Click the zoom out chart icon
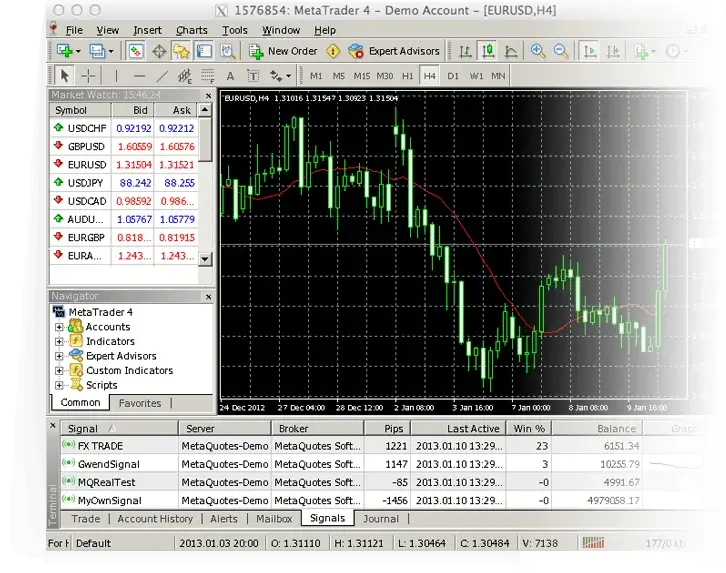Viewport: 726px width, 573px height. point(561,51)
